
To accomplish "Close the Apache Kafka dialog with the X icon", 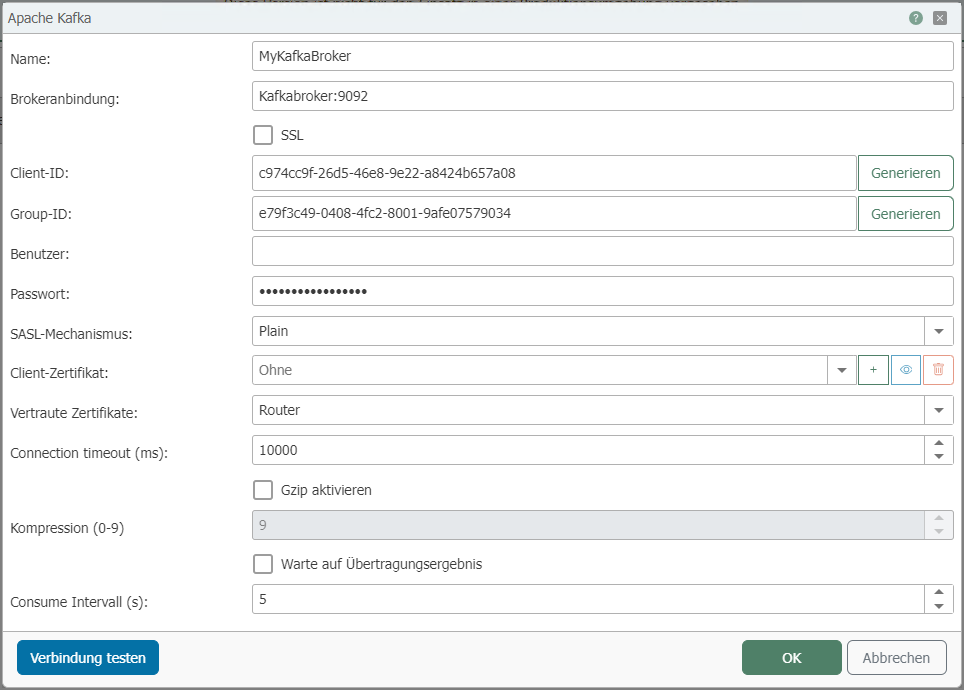I will coord(940,17).
